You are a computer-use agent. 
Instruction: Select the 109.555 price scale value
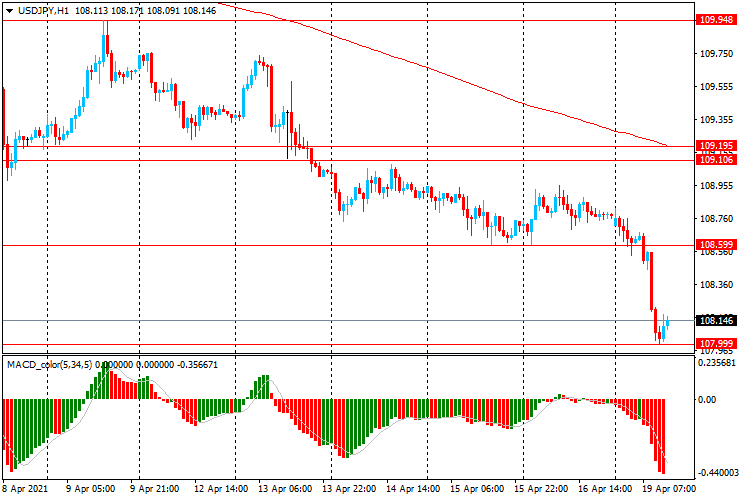point(716,87)
